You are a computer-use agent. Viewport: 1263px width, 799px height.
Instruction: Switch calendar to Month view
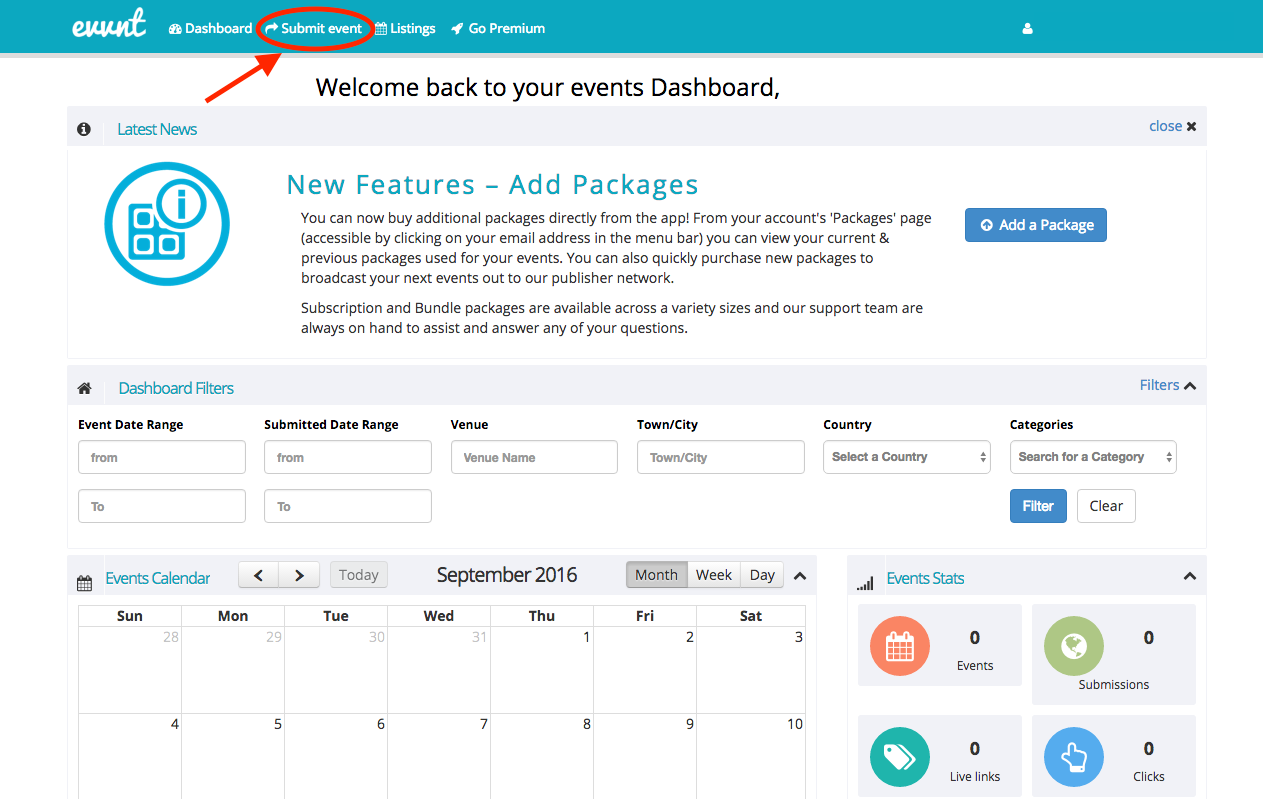(x=657, y=575)
